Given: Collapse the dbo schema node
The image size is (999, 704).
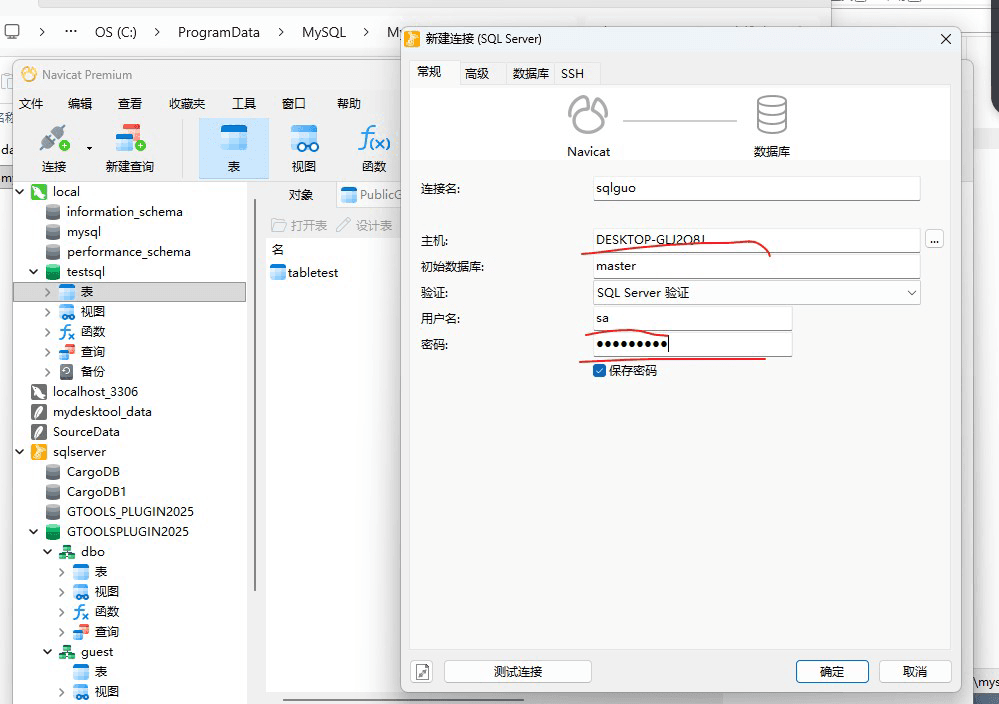Looking at the screenshot, I should 48,552.
